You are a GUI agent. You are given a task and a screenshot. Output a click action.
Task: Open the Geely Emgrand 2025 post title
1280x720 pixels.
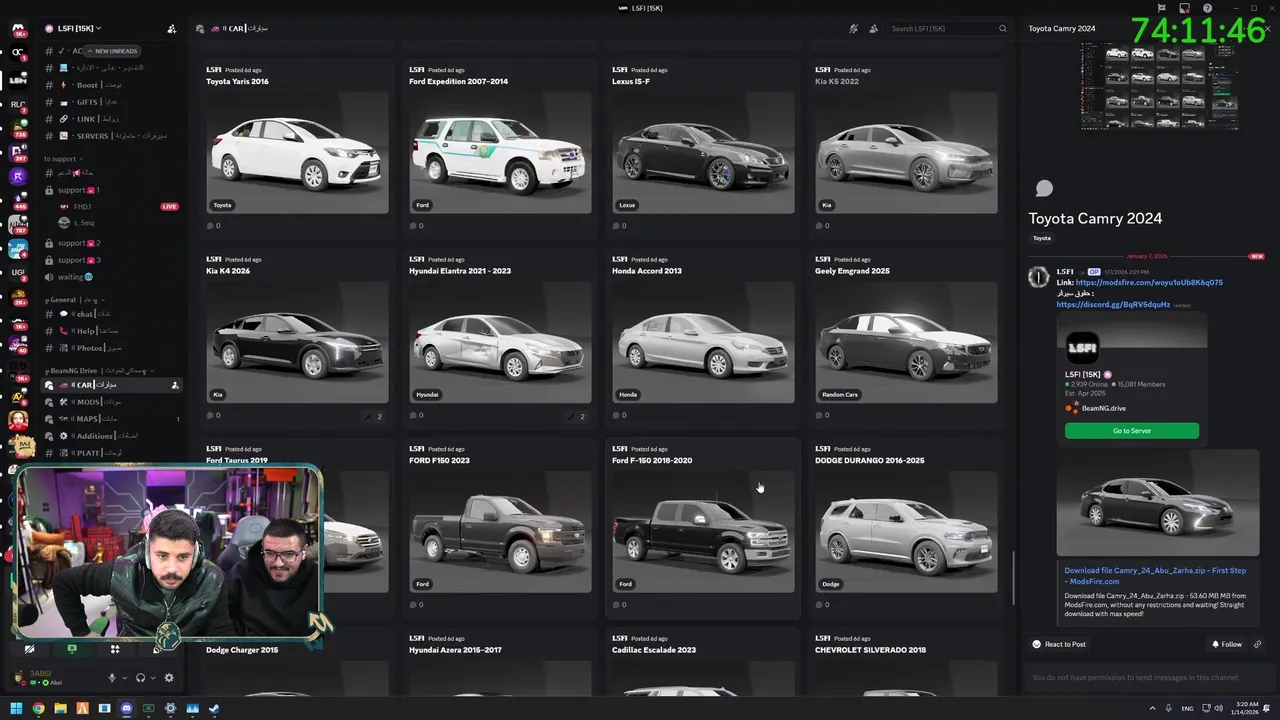(852, 271)
